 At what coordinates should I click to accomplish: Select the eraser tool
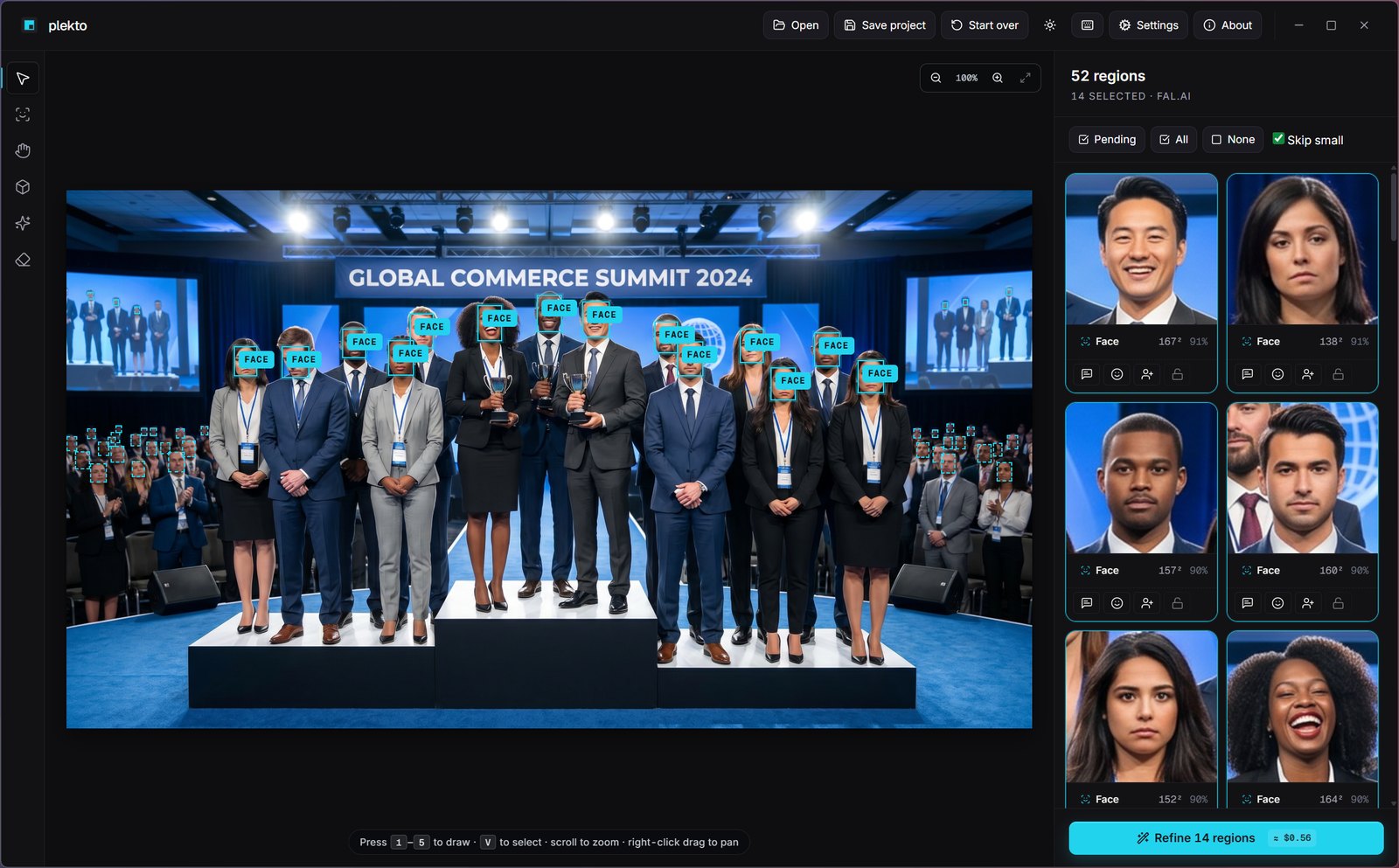click(x=23, y=260)
